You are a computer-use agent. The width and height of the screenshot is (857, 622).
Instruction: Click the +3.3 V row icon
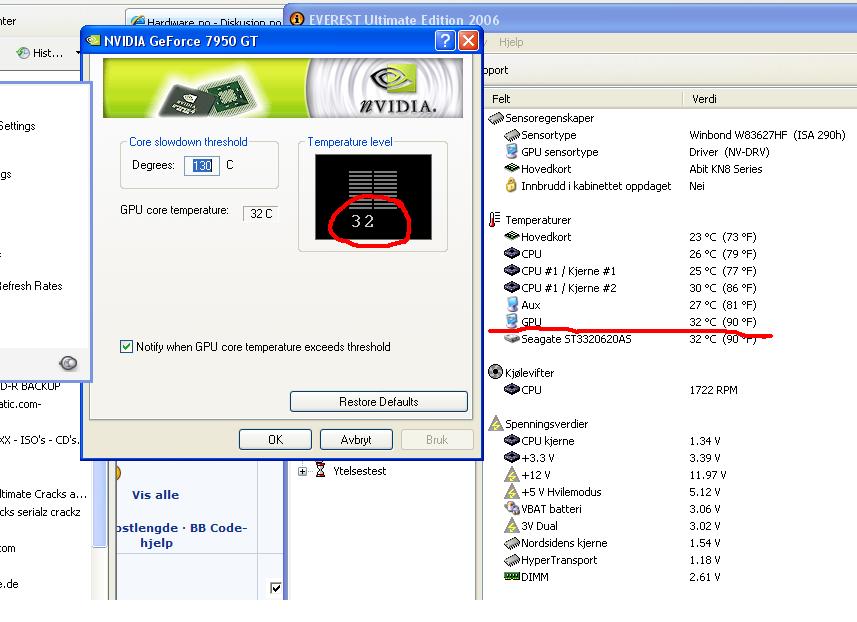pyautogui.click(x=512, y=457)
